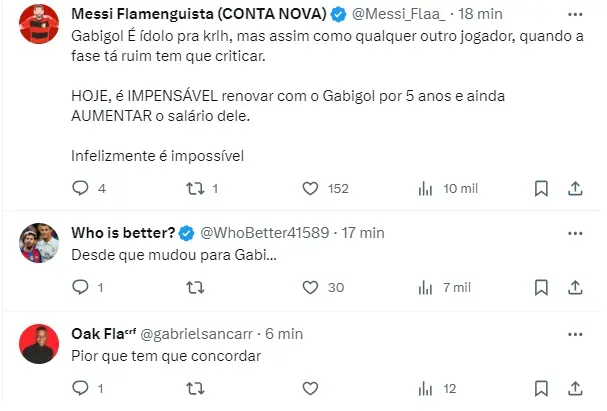Share Messi Flamenguista's tweet

tap(575, 188)
